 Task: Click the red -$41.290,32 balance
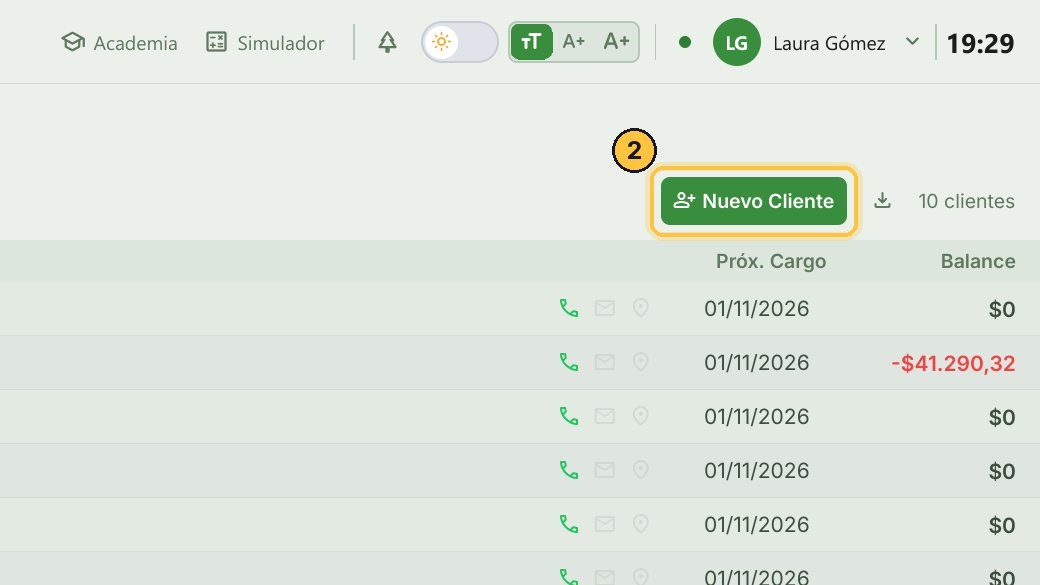(x=953, y=363)
